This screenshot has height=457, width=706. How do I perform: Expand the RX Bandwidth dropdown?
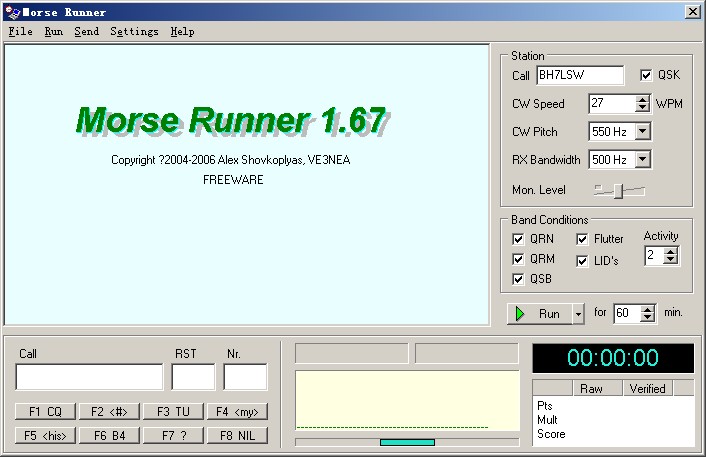coord(643,159)
